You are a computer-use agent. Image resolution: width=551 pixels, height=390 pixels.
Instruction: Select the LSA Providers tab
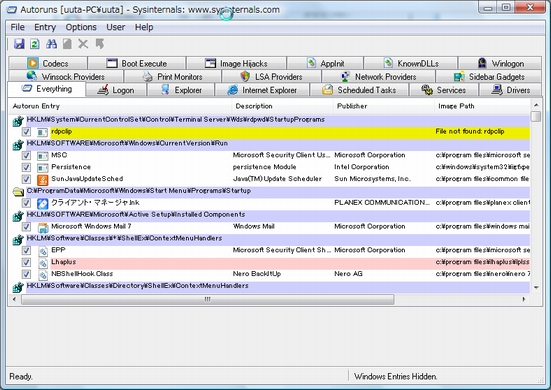pos(271,76)
